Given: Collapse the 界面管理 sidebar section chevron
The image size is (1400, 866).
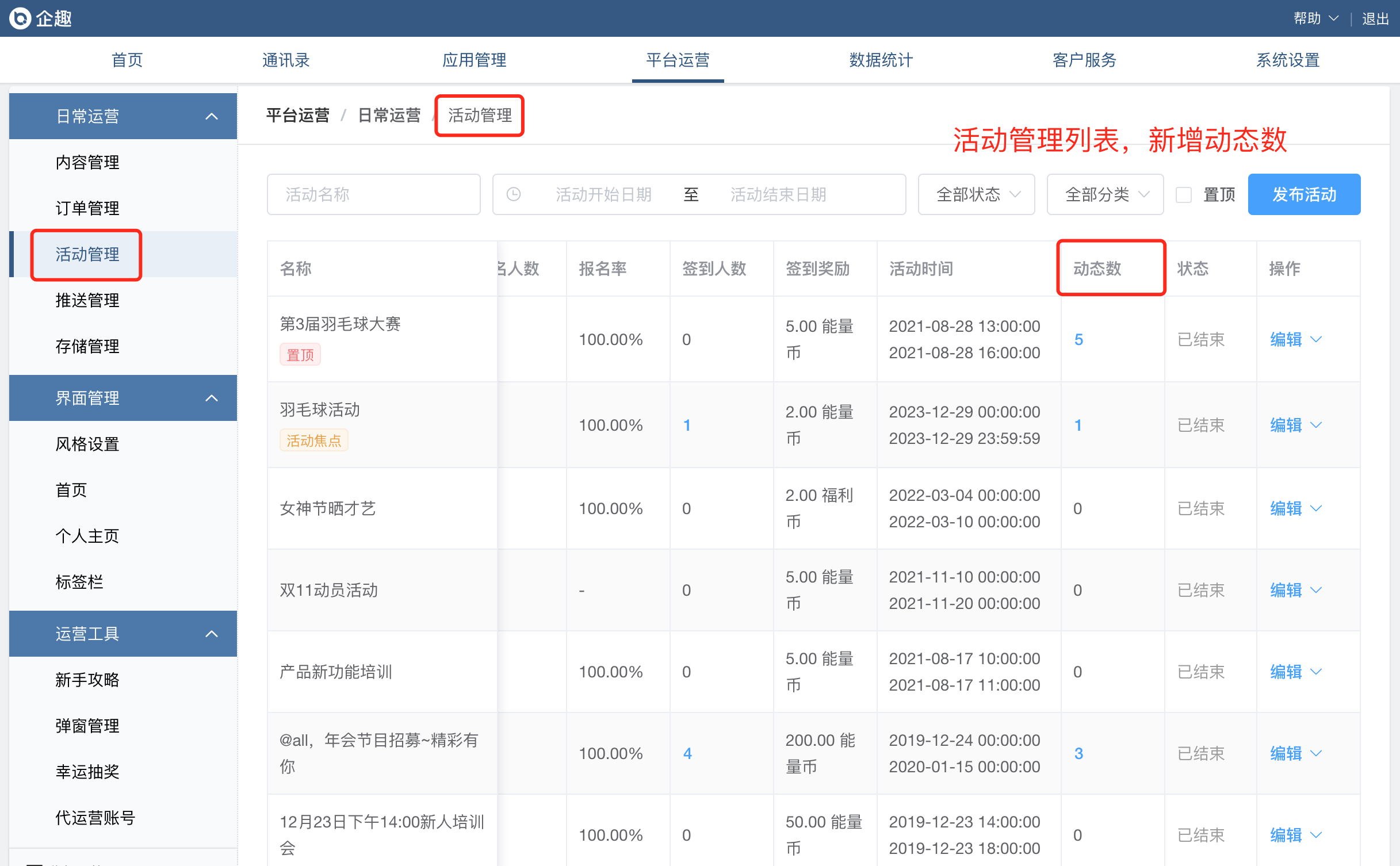Looking at the screenshot, I should 212,398.
